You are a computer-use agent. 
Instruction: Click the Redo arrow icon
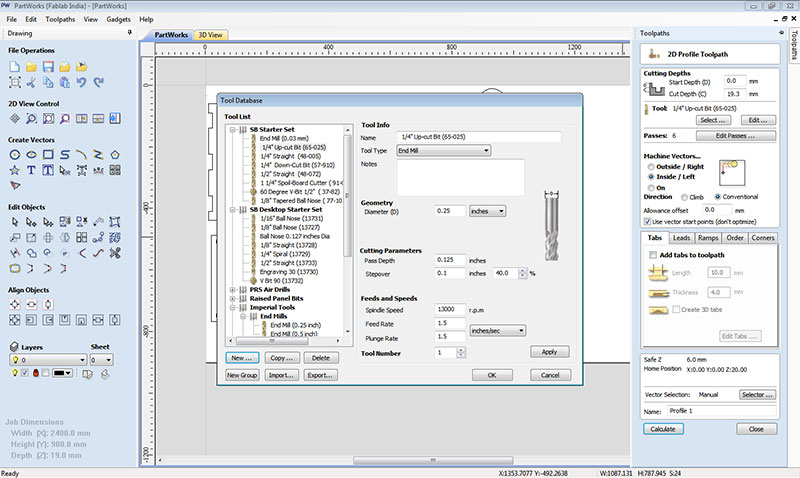pyautogui.click(x=98, y=82)
